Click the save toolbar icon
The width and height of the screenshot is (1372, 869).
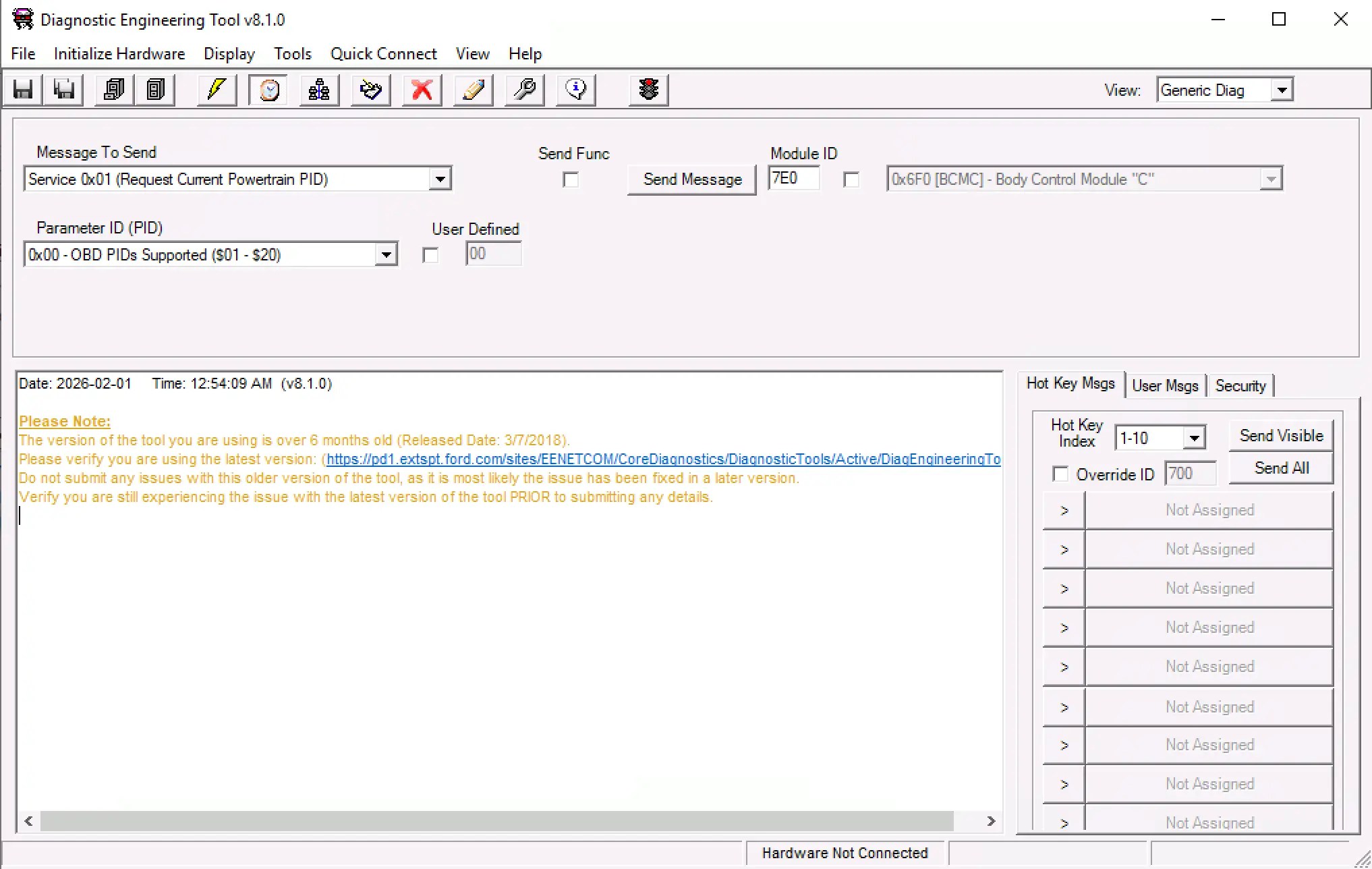pyautogui.click(x=22, y=89)
